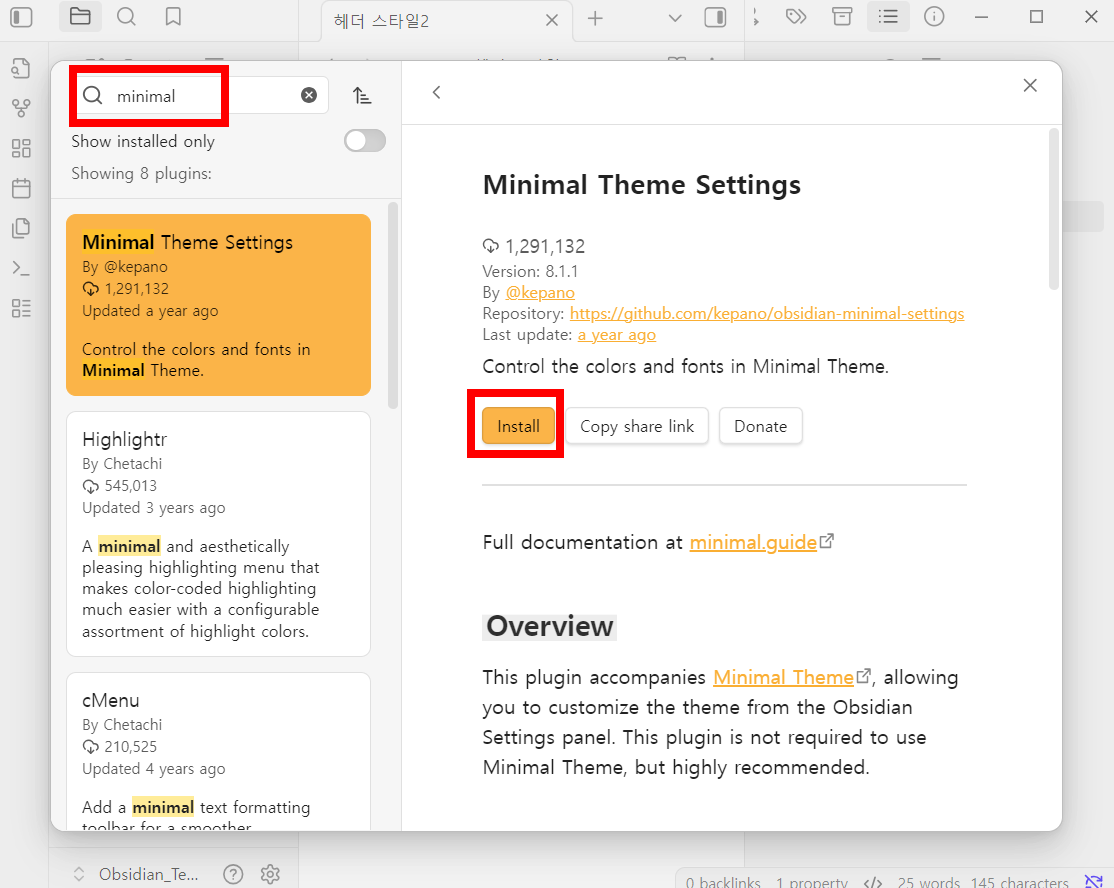Open the tab list dropdown chevron
Viewport: 1114px width, 888px height.
(x=675, y=18)
